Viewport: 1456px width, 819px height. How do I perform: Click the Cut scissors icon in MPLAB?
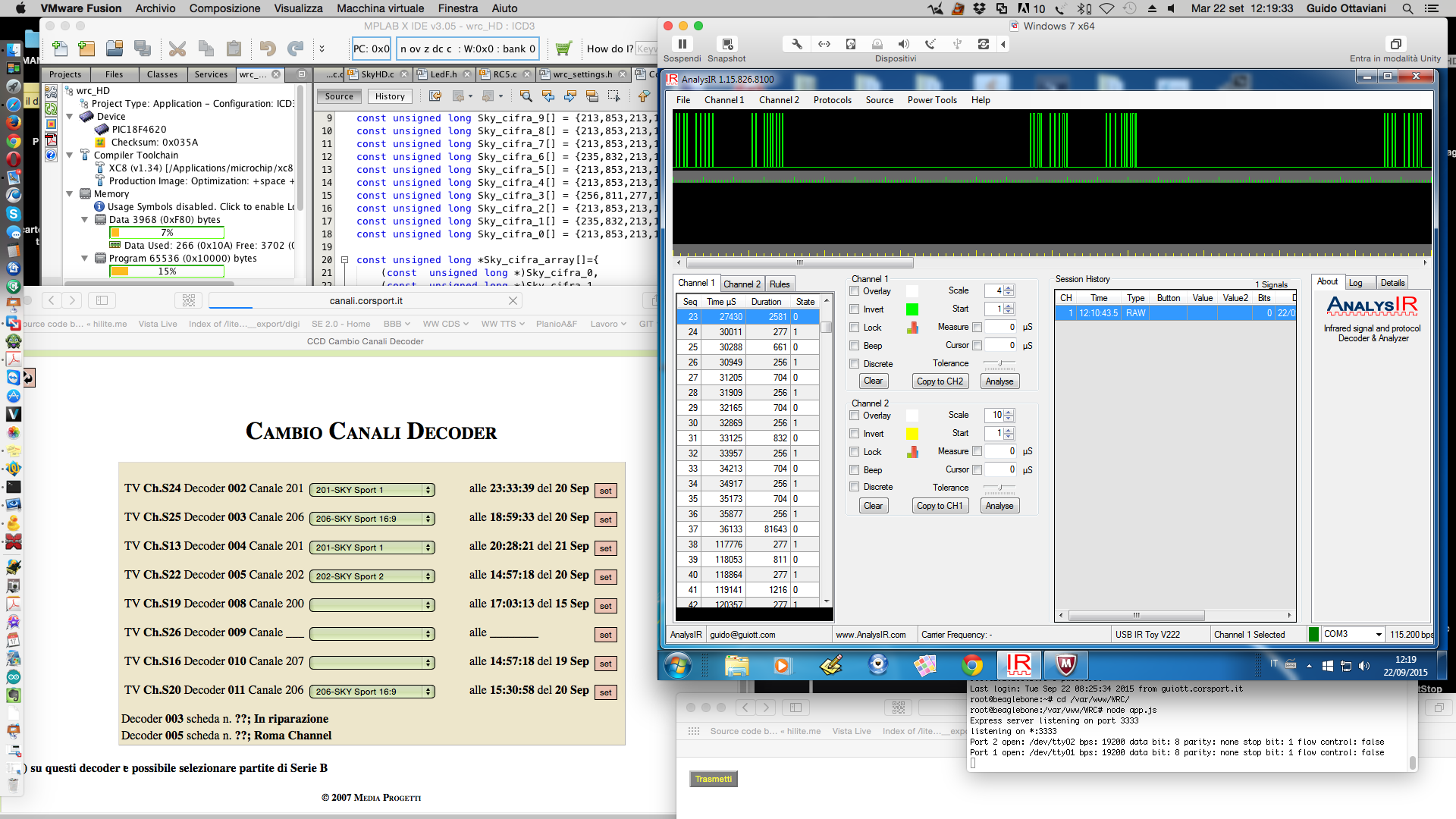[x=177, y=49]
